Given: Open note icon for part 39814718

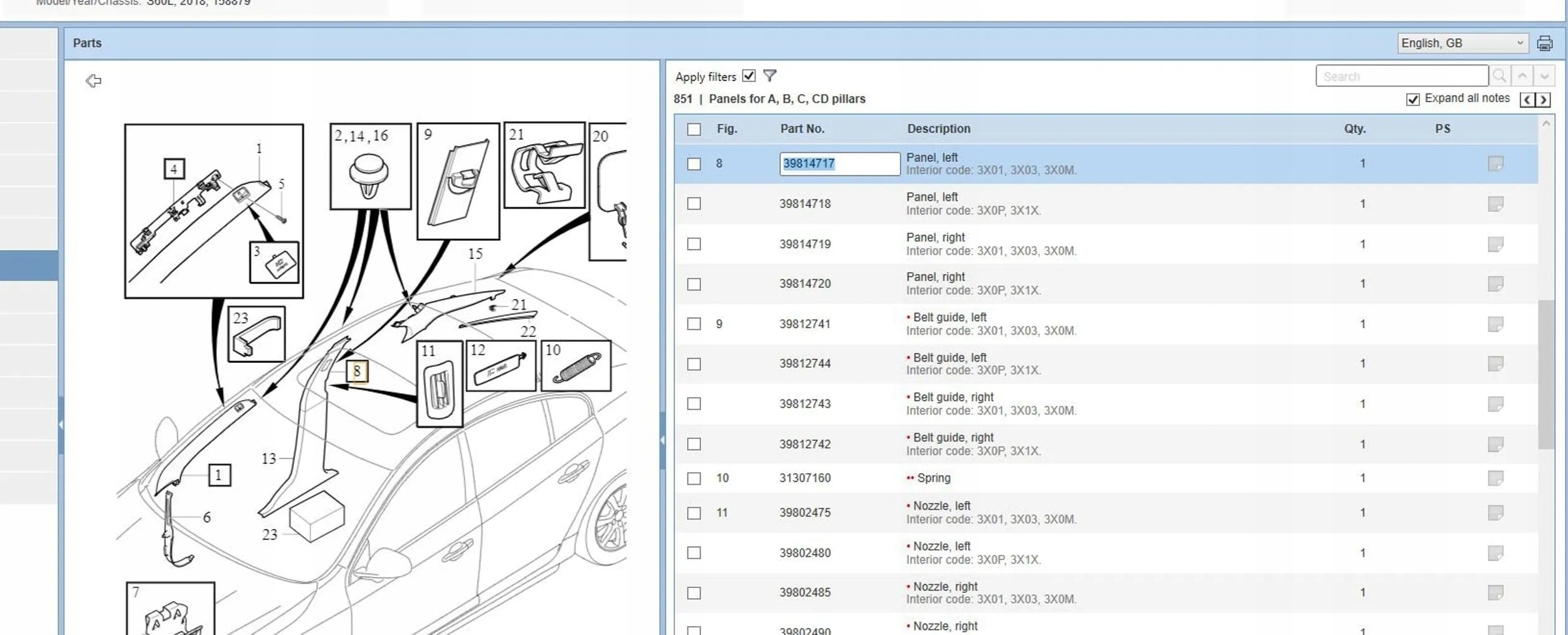Looking at the screenshot, I should click(x=1495, y=204).
